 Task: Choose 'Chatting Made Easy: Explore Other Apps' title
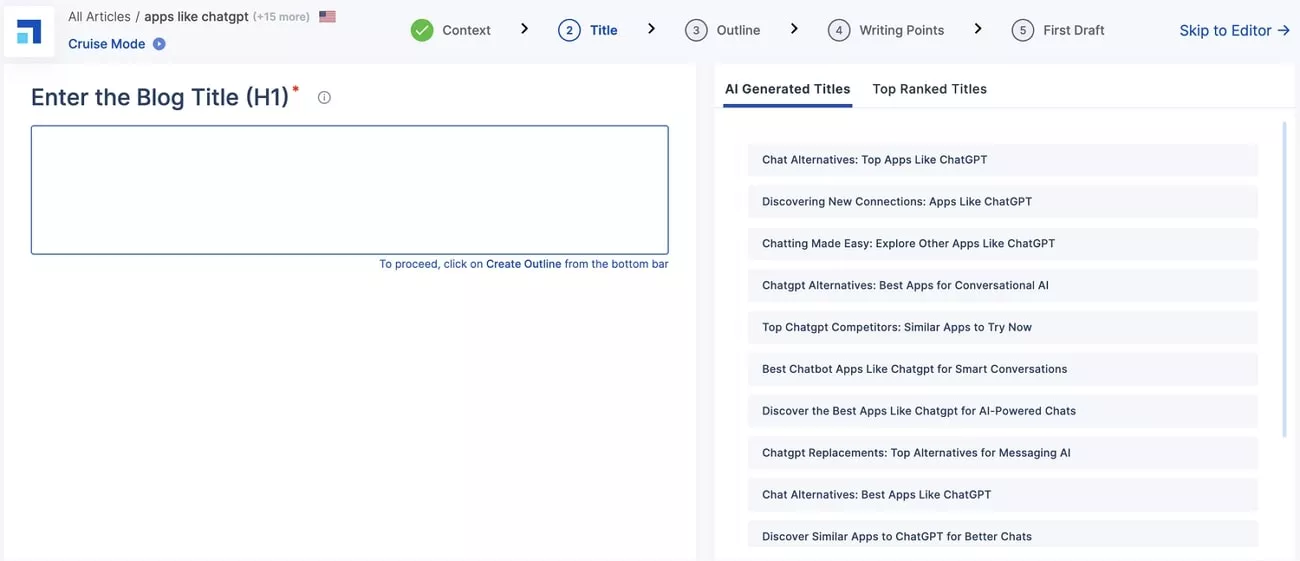(1003, 244)
